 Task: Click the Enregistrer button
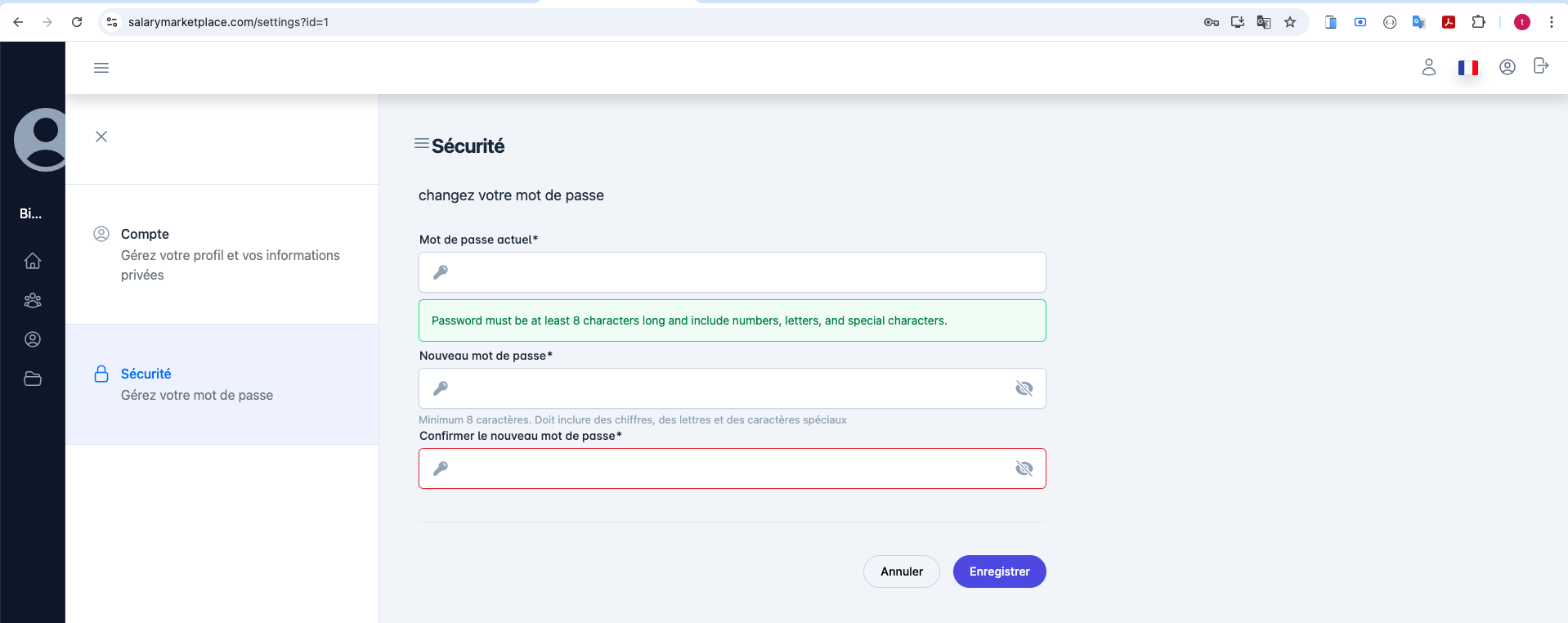click(x=999, y=571)
